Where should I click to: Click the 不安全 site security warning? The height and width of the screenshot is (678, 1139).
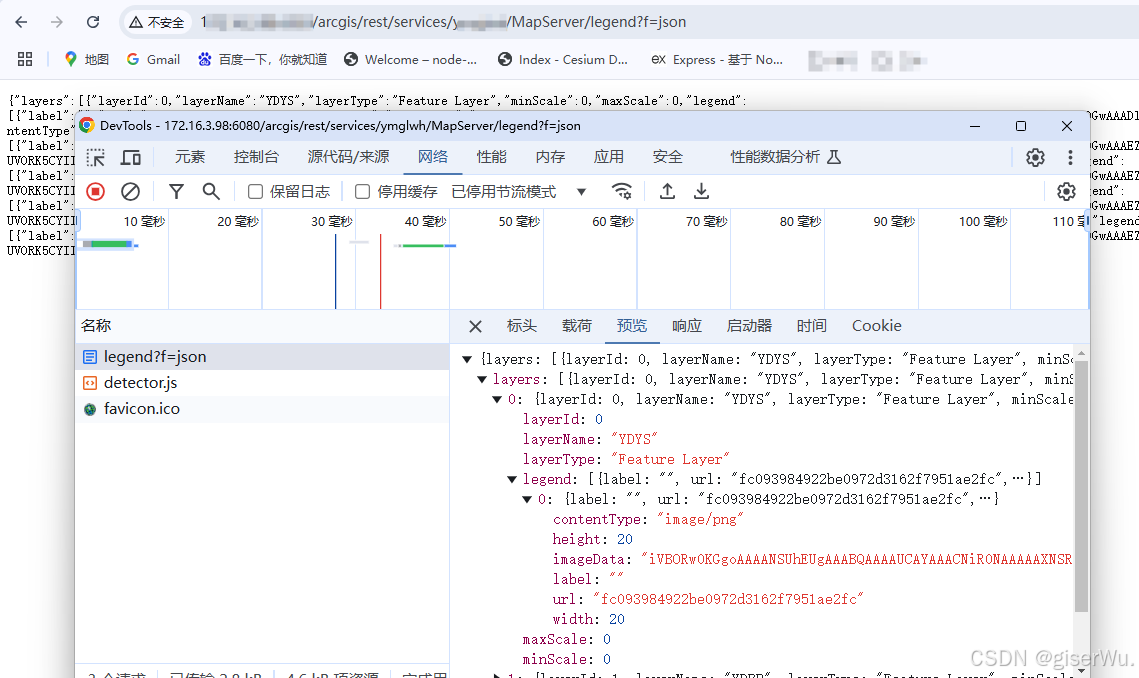click(157, 23)
